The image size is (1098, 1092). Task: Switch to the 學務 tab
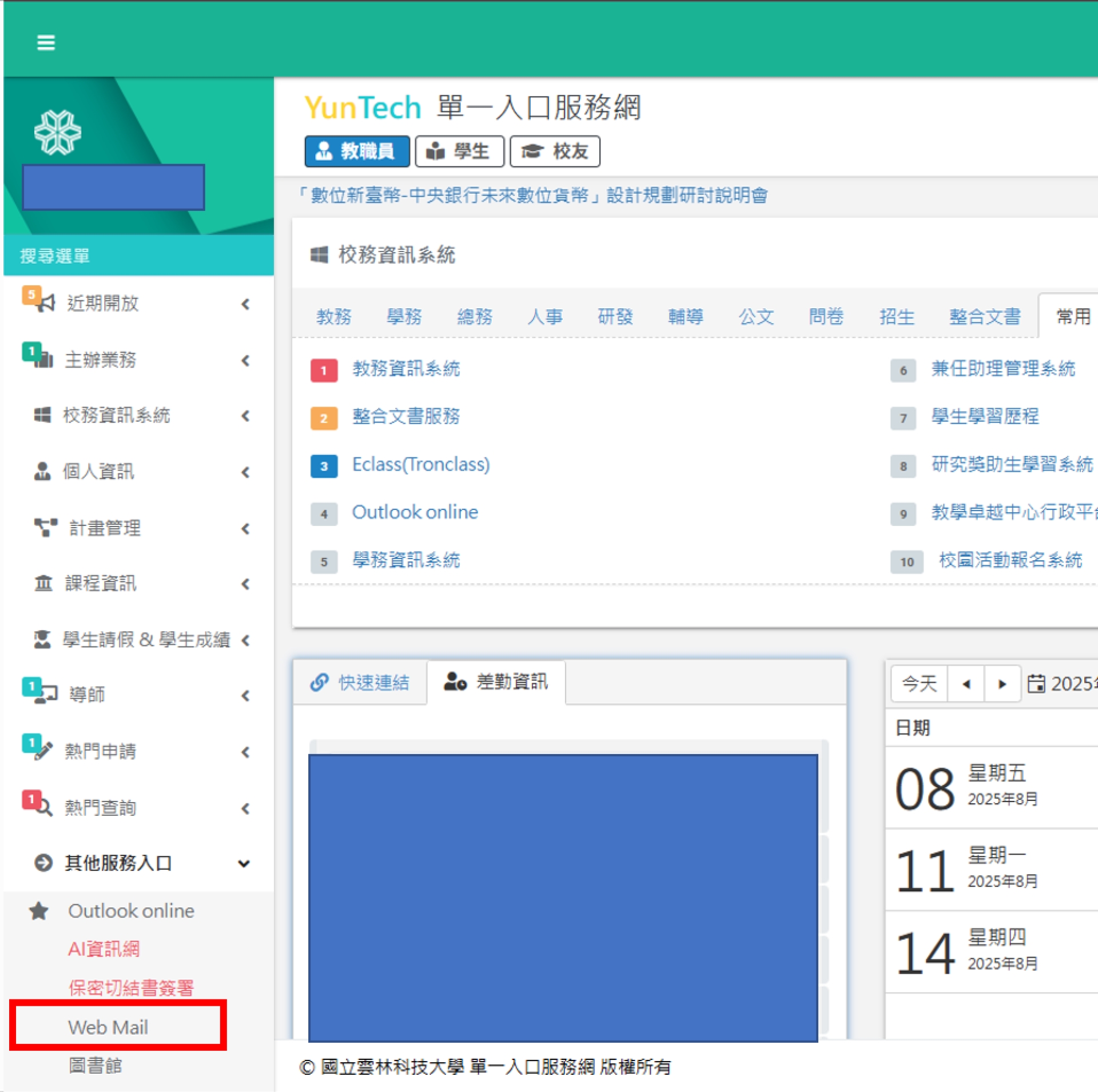[x=404, y=316]
